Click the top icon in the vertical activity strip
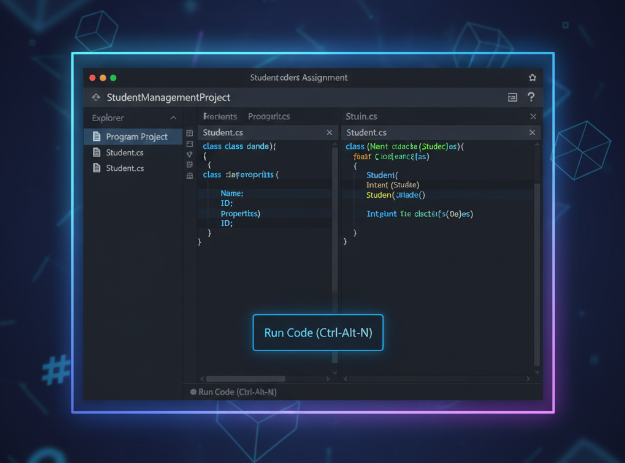625x463 pixels. tap(190, 132)
